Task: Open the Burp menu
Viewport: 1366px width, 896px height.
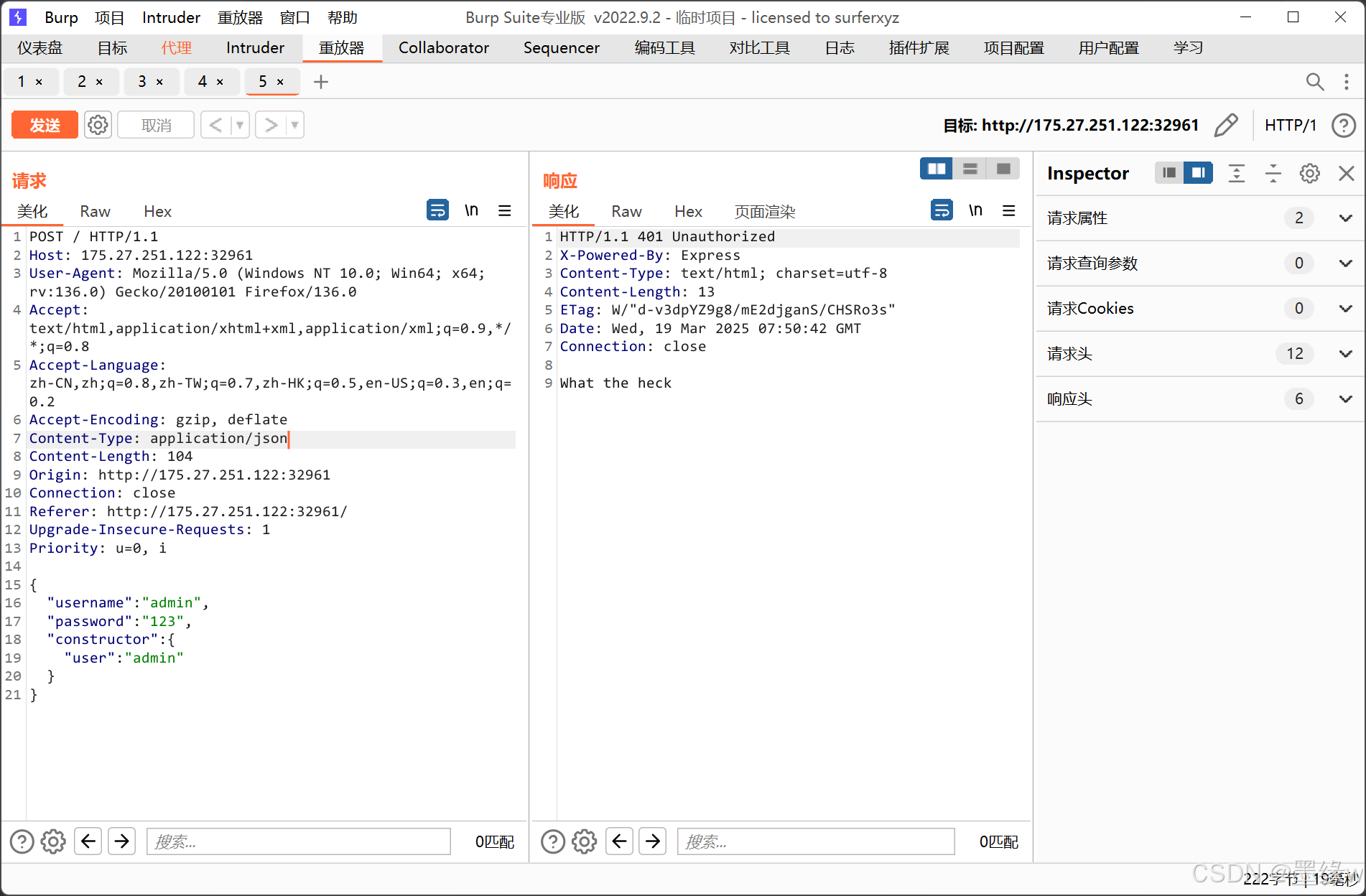Action: [x=61, y=17]
